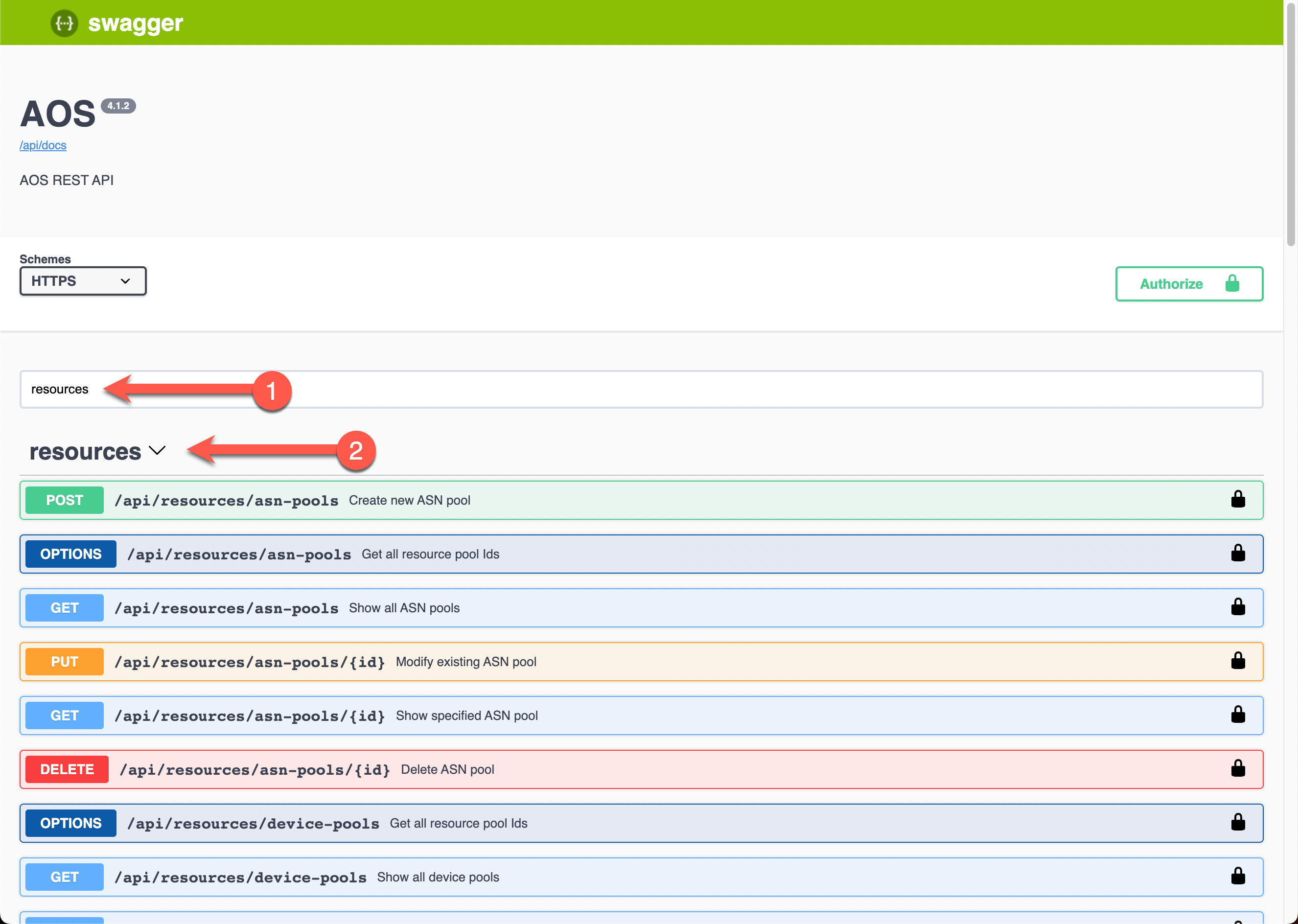Click the swagger brand text

136,23
